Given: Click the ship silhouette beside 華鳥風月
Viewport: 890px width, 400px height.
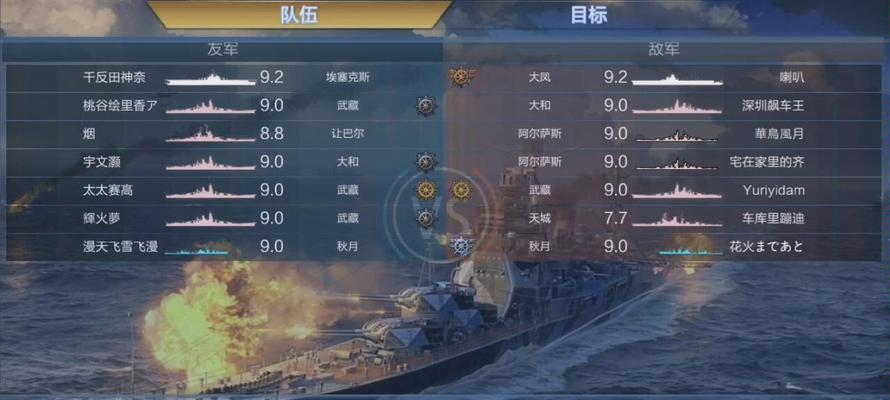Looking at the screenshot, I should coord(677,136).
